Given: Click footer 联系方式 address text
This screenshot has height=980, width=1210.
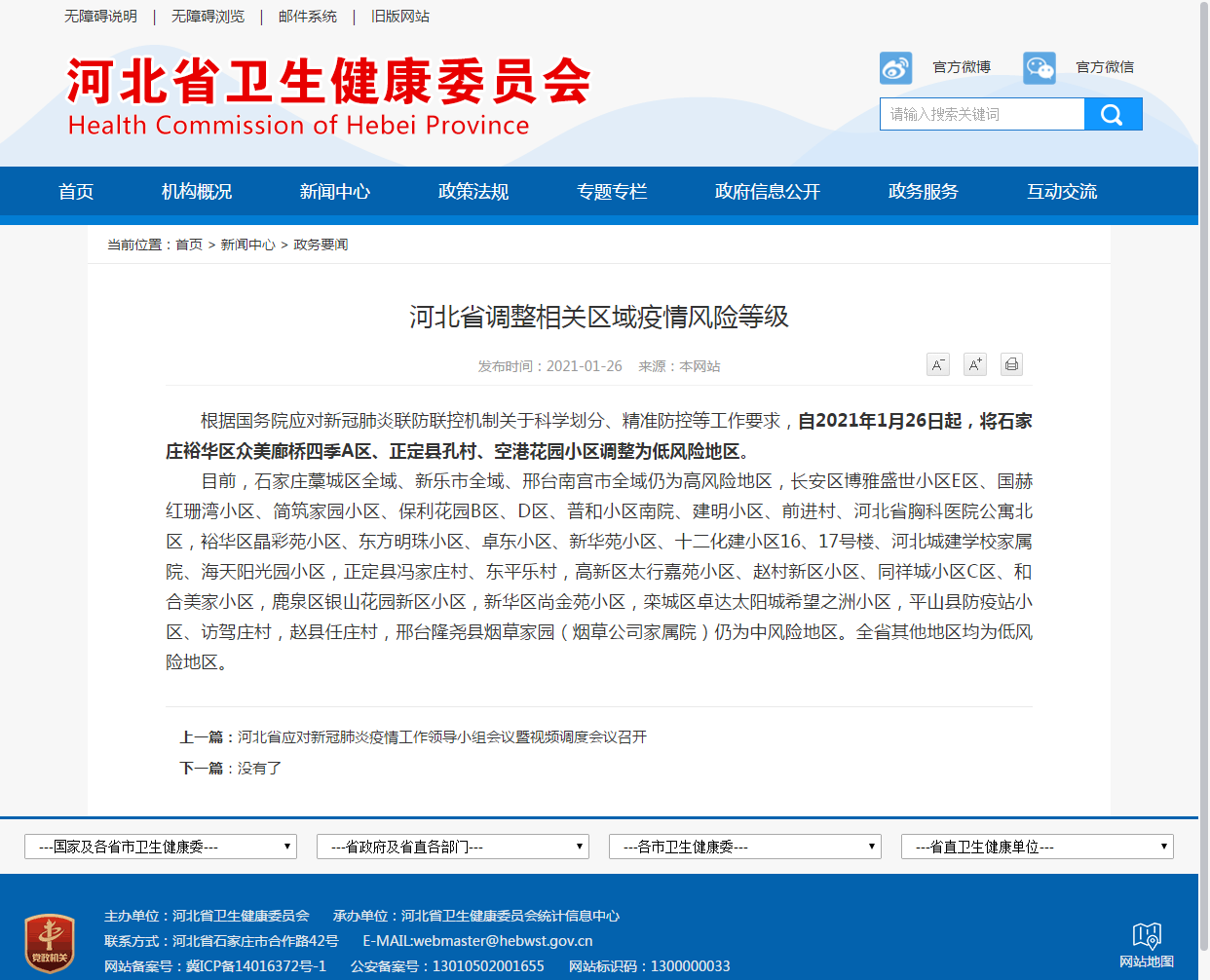Looking at the screenshot, I should 221,941.
